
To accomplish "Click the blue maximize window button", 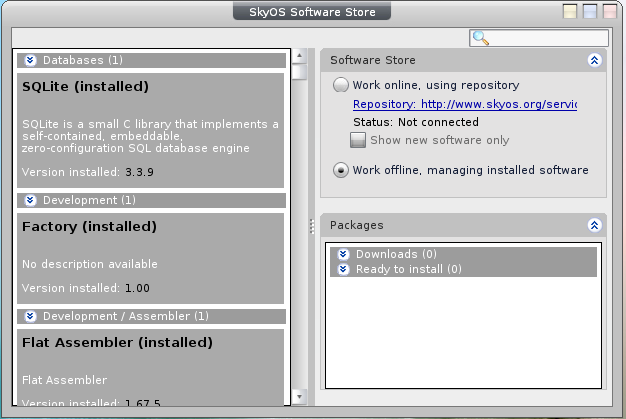I will coord(590,11).
